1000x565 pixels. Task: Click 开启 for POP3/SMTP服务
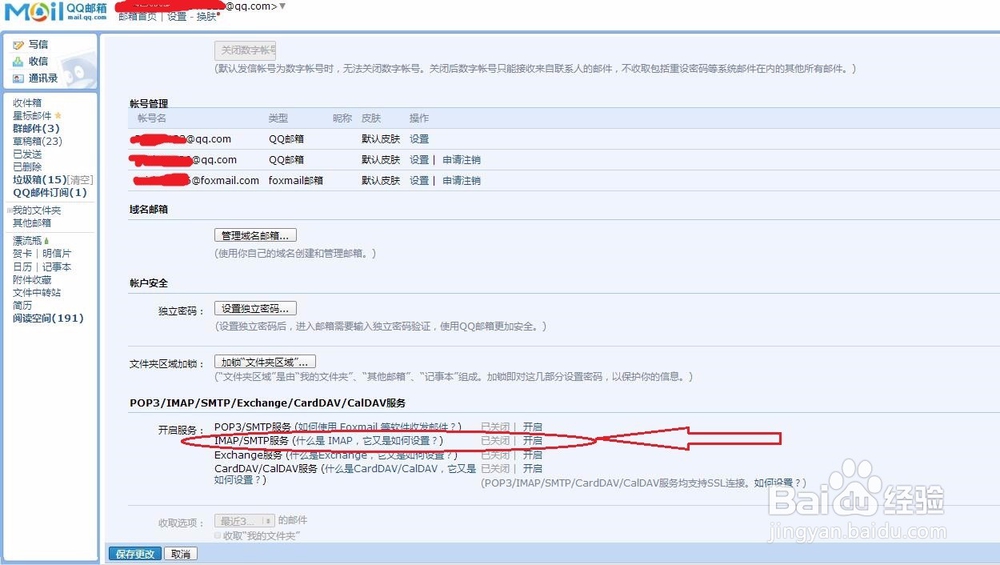coord(533,427)
